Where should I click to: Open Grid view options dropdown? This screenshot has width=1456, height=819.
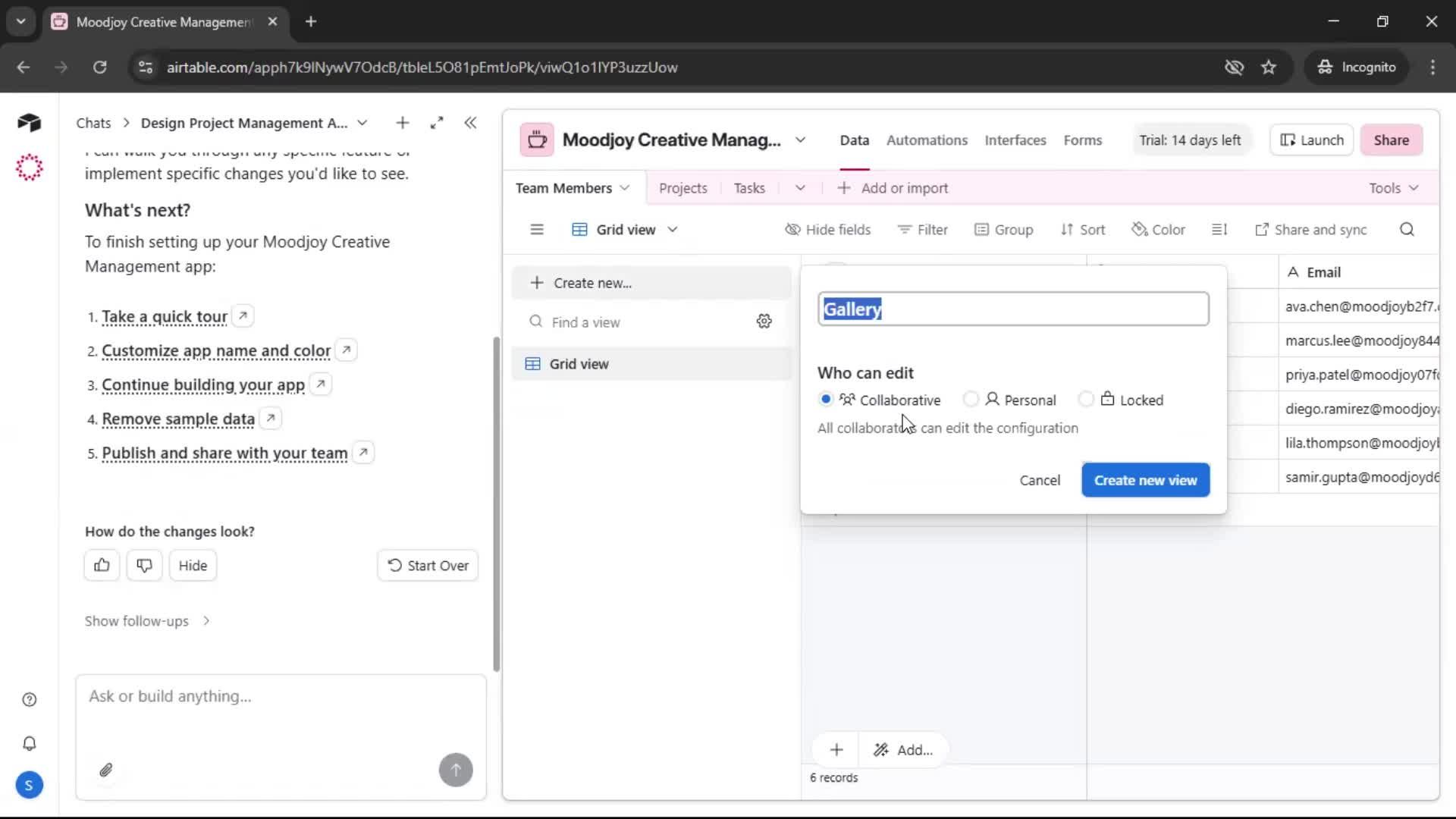point(673,229)
